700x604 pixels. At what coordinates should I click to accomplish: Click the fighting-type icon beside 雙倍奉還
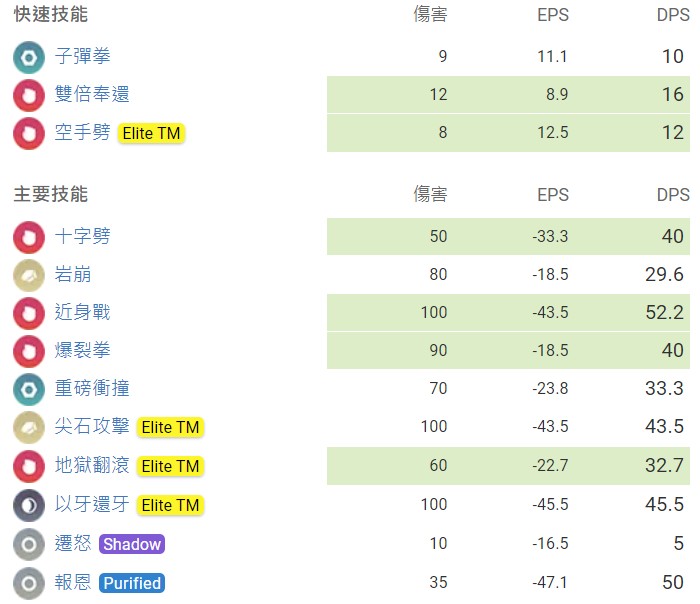[x=29, y=95]
